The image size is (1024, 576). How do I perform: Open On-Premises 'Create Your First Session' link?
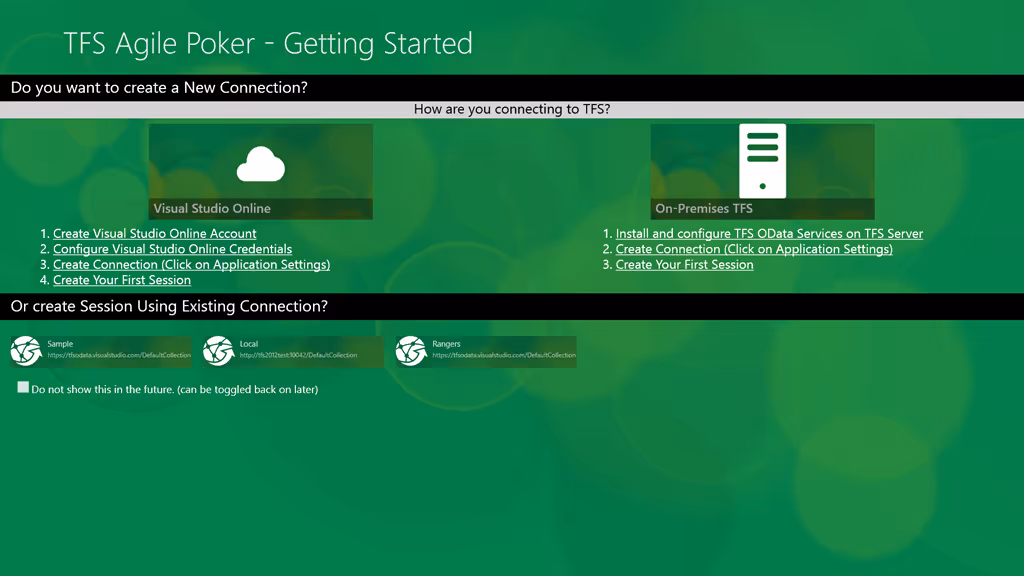pos(684,264)
